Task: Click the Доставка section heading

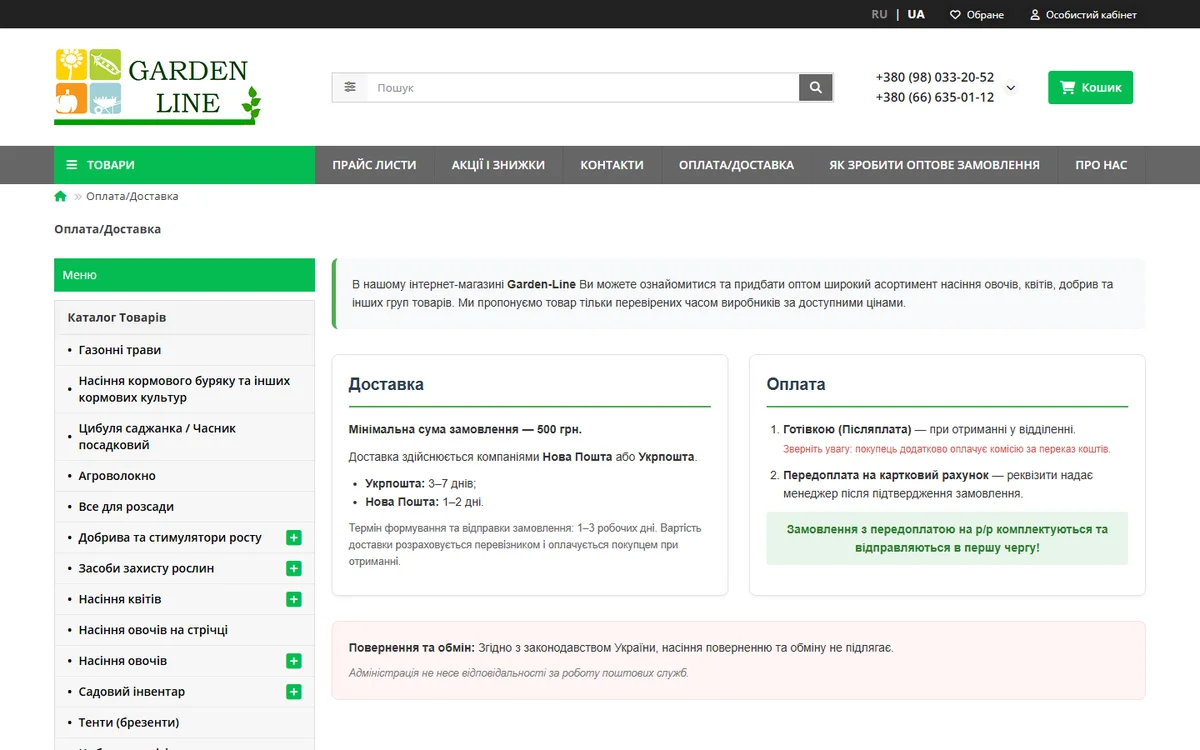Action: (x=386, y=384)
